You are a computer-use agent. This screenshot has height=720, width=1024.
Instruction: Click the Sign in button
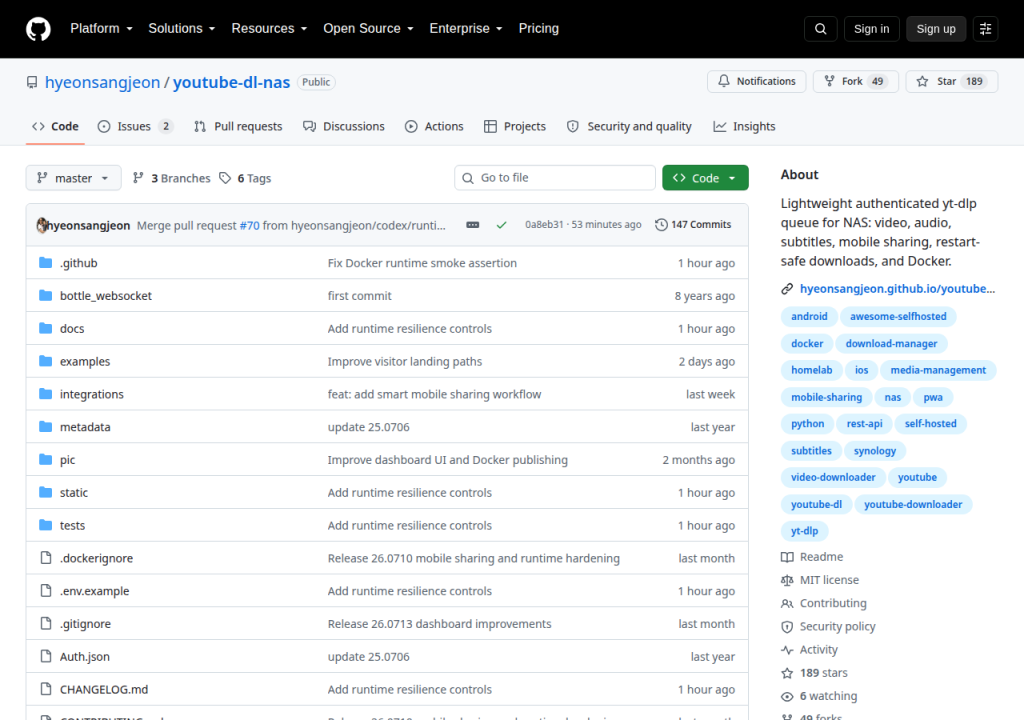click(x=871, y=29)
